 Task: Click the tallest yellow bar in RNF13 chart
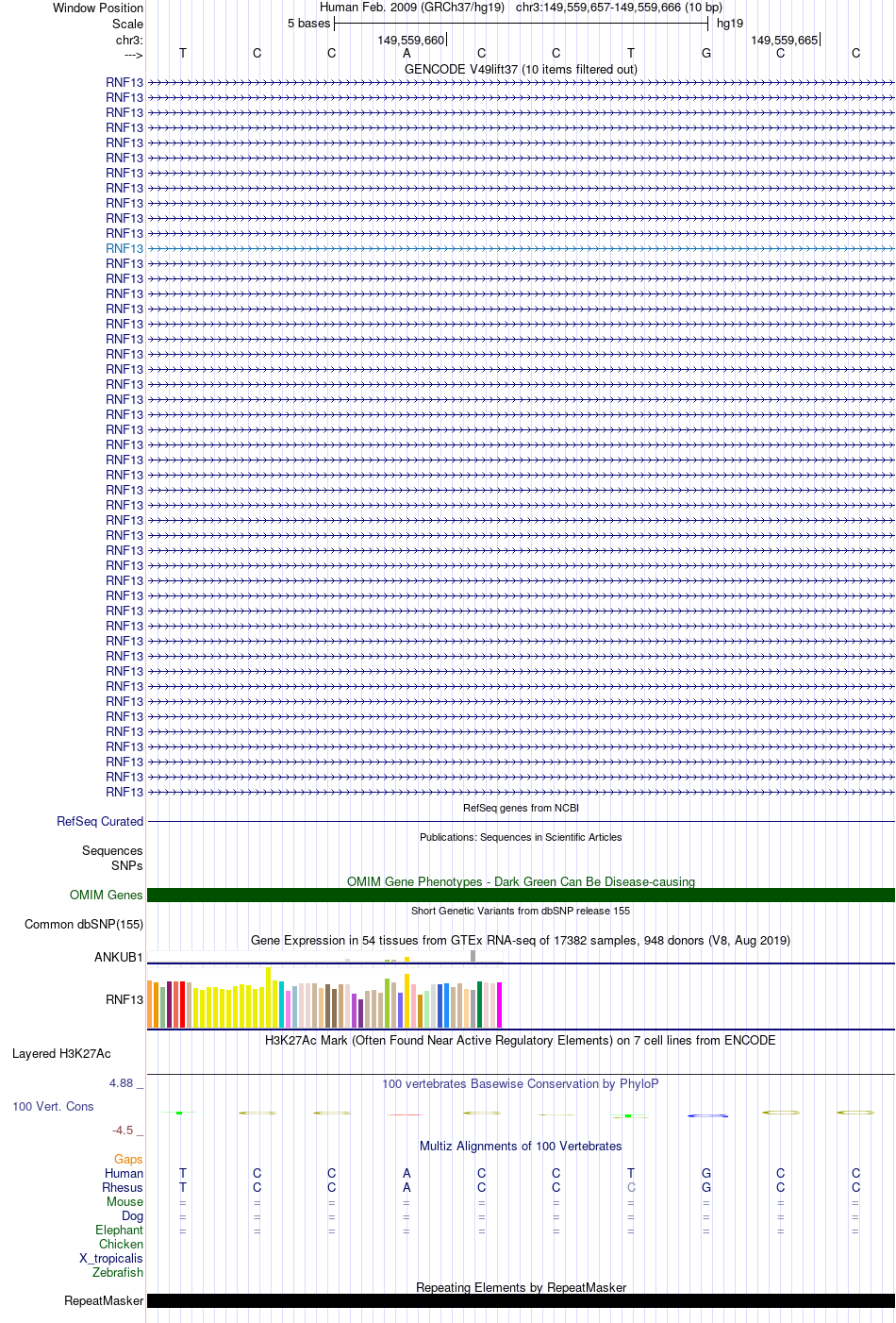pyautogui.click(x=269, y=997)
